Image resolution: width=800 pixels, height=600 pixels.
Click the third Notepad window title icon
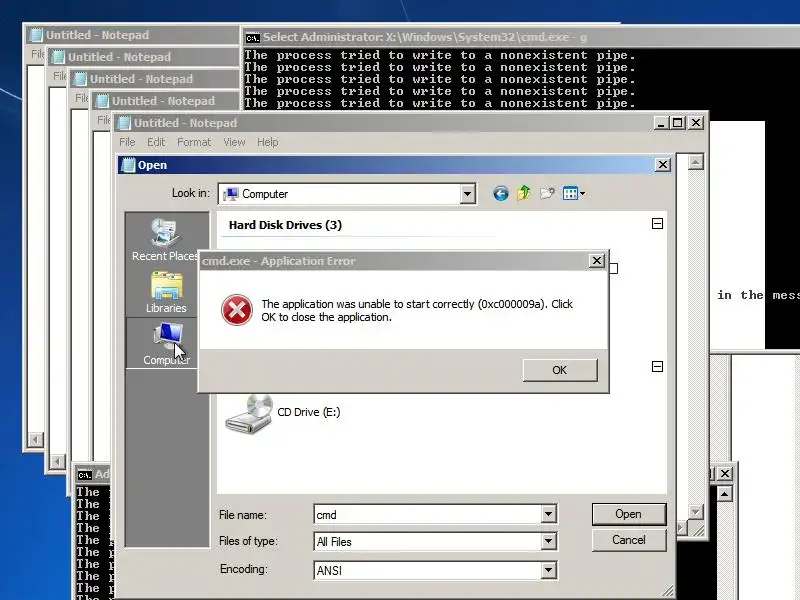[x=80, y=79]
